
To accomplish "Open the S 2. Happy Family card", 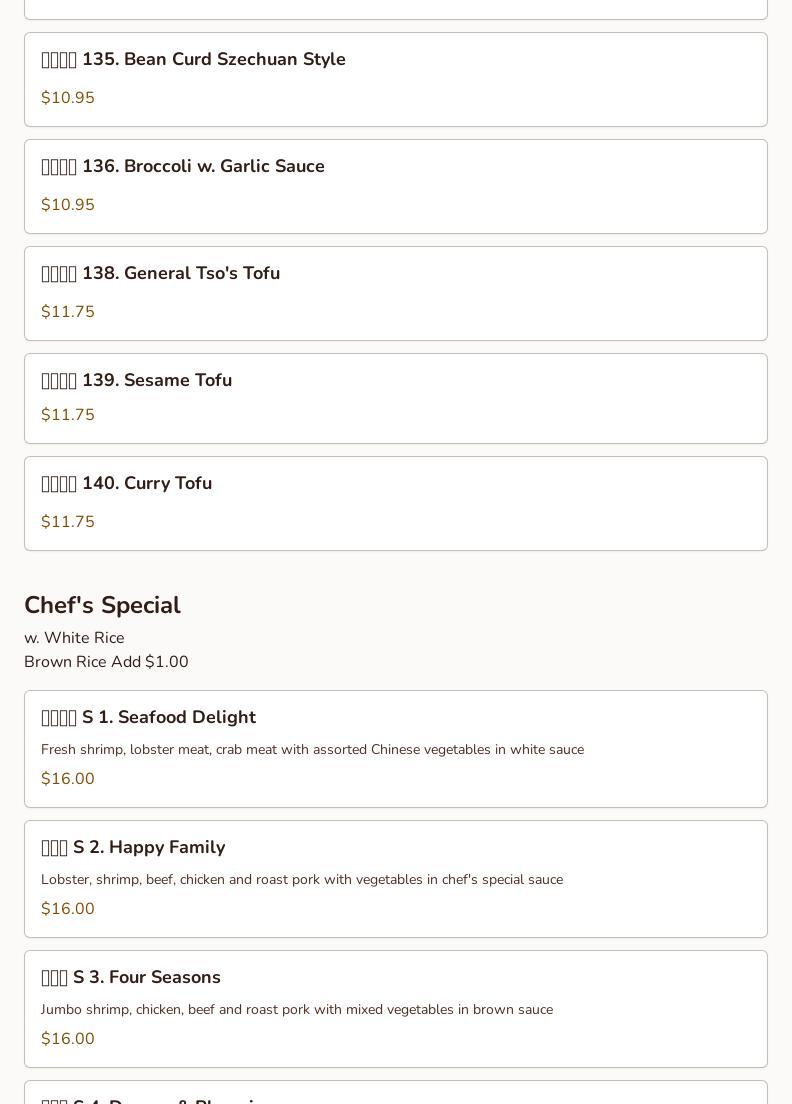I will coord(396,879).
